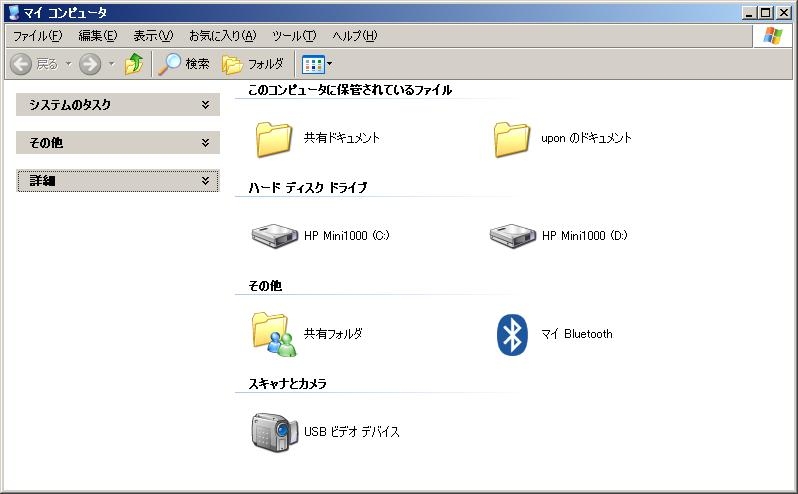Open the ツール(T) menu

coord(294,36)
